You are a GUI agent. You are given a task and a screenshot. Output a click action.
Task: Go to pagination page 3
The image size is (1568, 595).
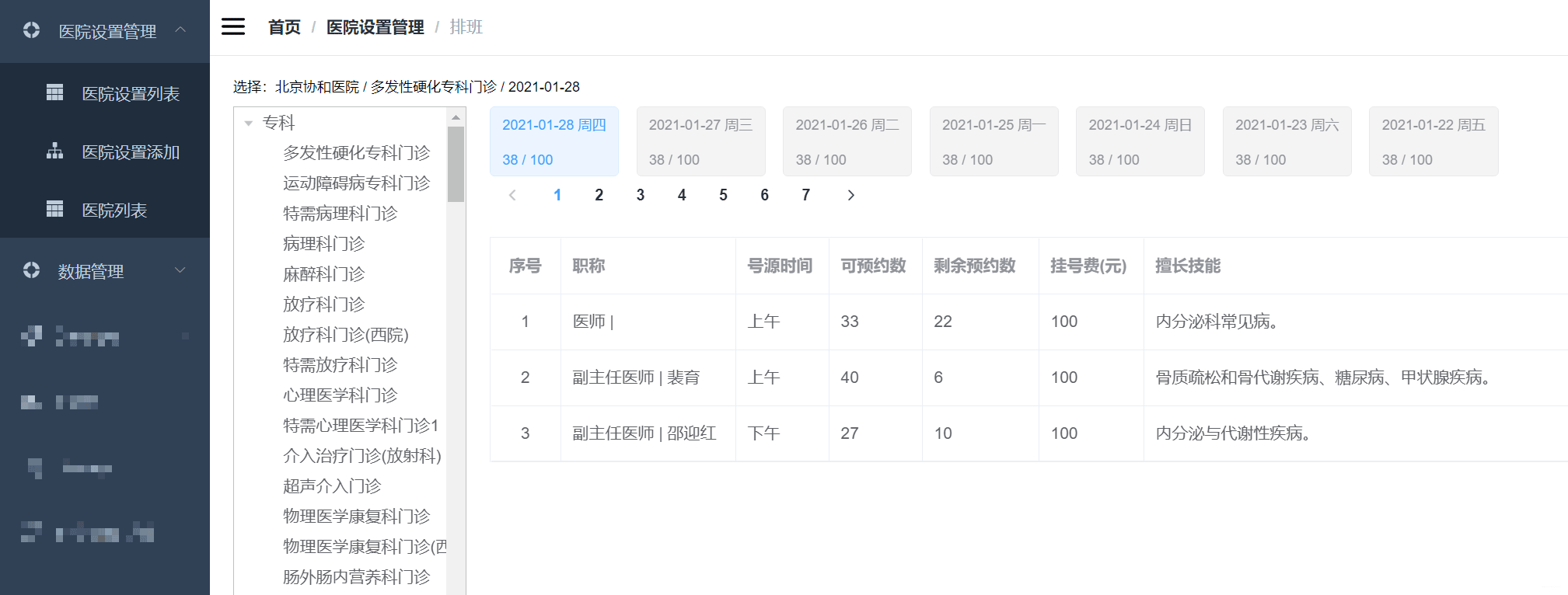tap(641, 195)
